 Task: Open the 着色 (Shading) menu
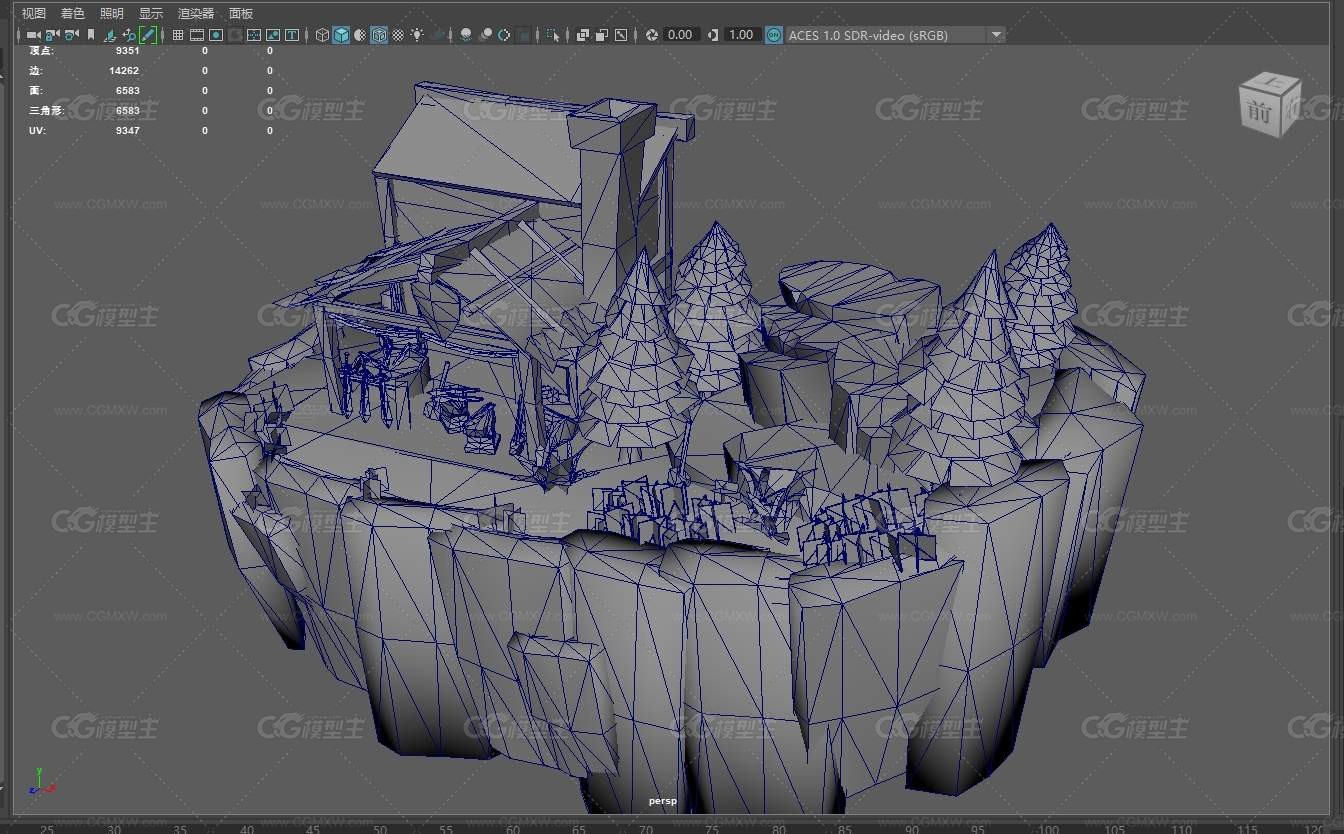tap(73, 13)
